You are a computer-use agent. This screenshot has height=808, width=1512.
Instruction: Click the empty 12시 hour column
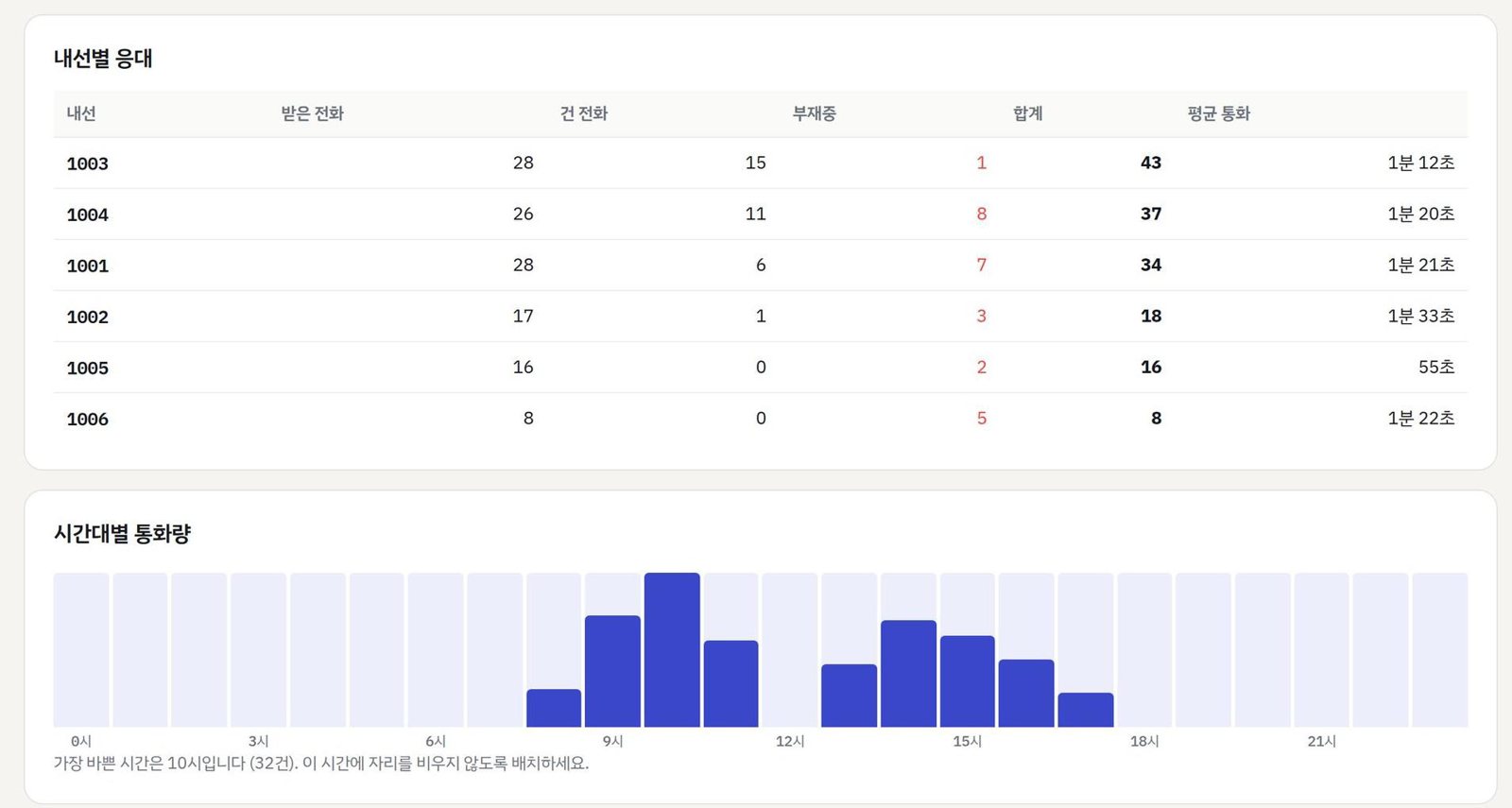[x=790, y=649]
